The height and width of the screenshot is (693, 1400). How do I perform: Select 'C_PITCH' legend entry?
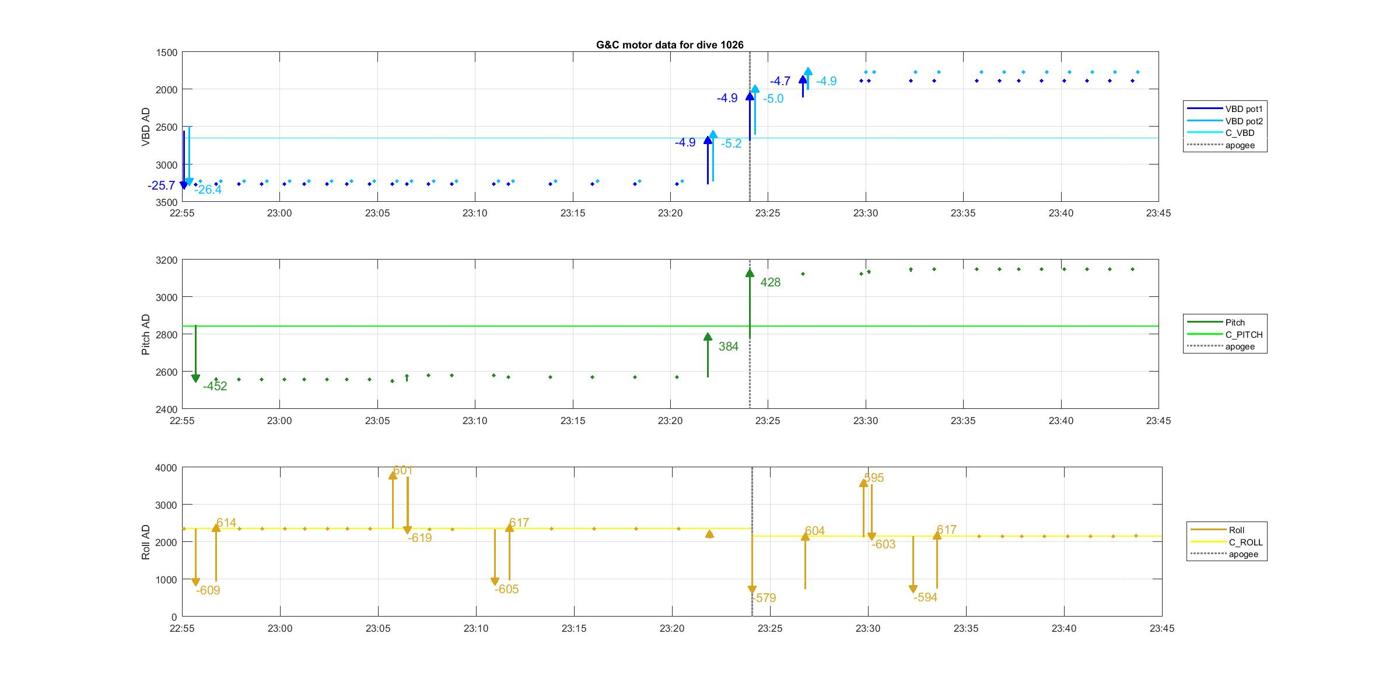click(1225, 335)
